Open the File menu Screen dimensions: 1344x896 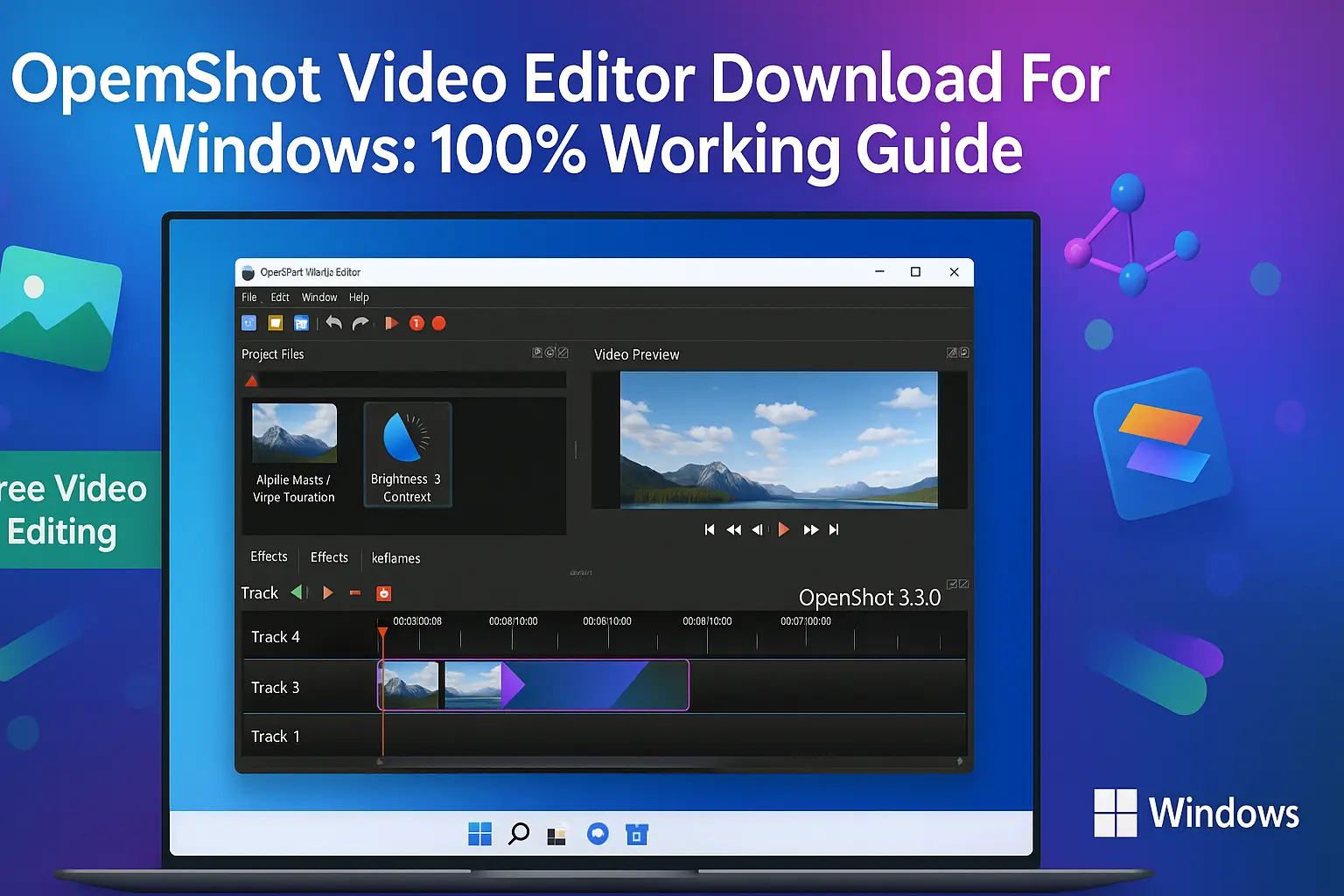coord(249,297)
